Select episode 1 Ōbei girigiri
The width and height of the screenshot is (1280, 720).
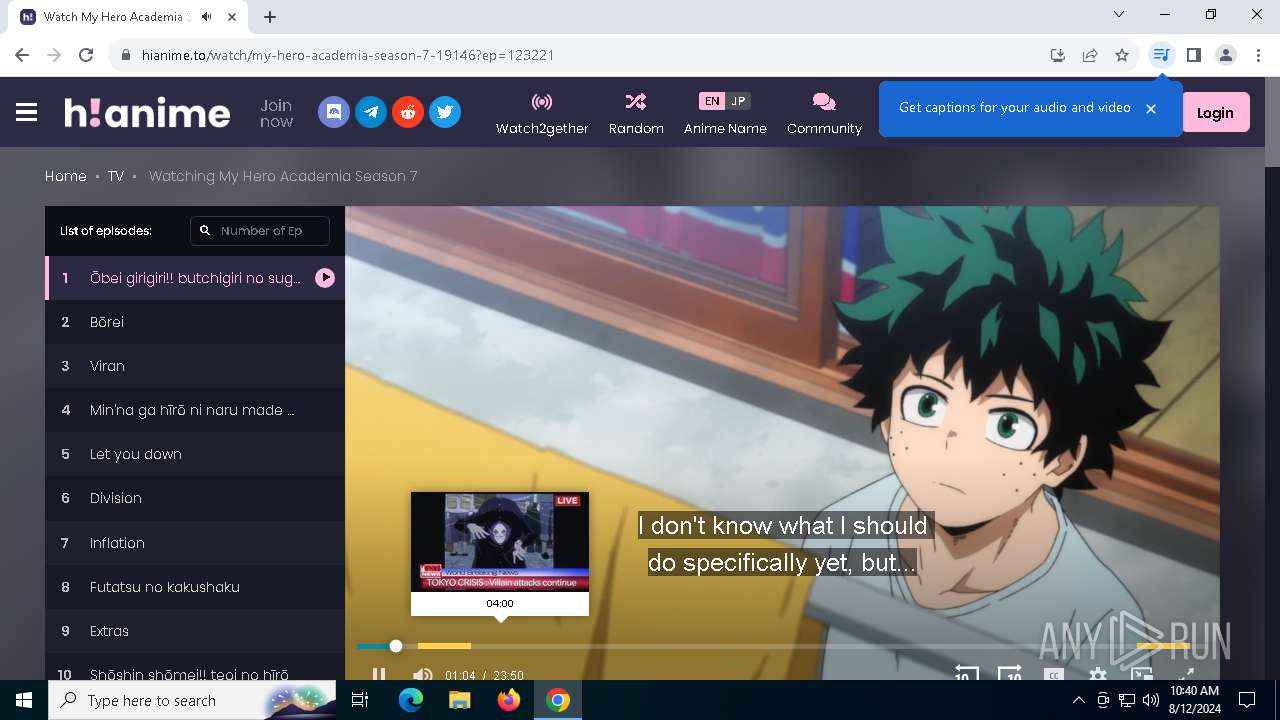[x=195, y=278]
